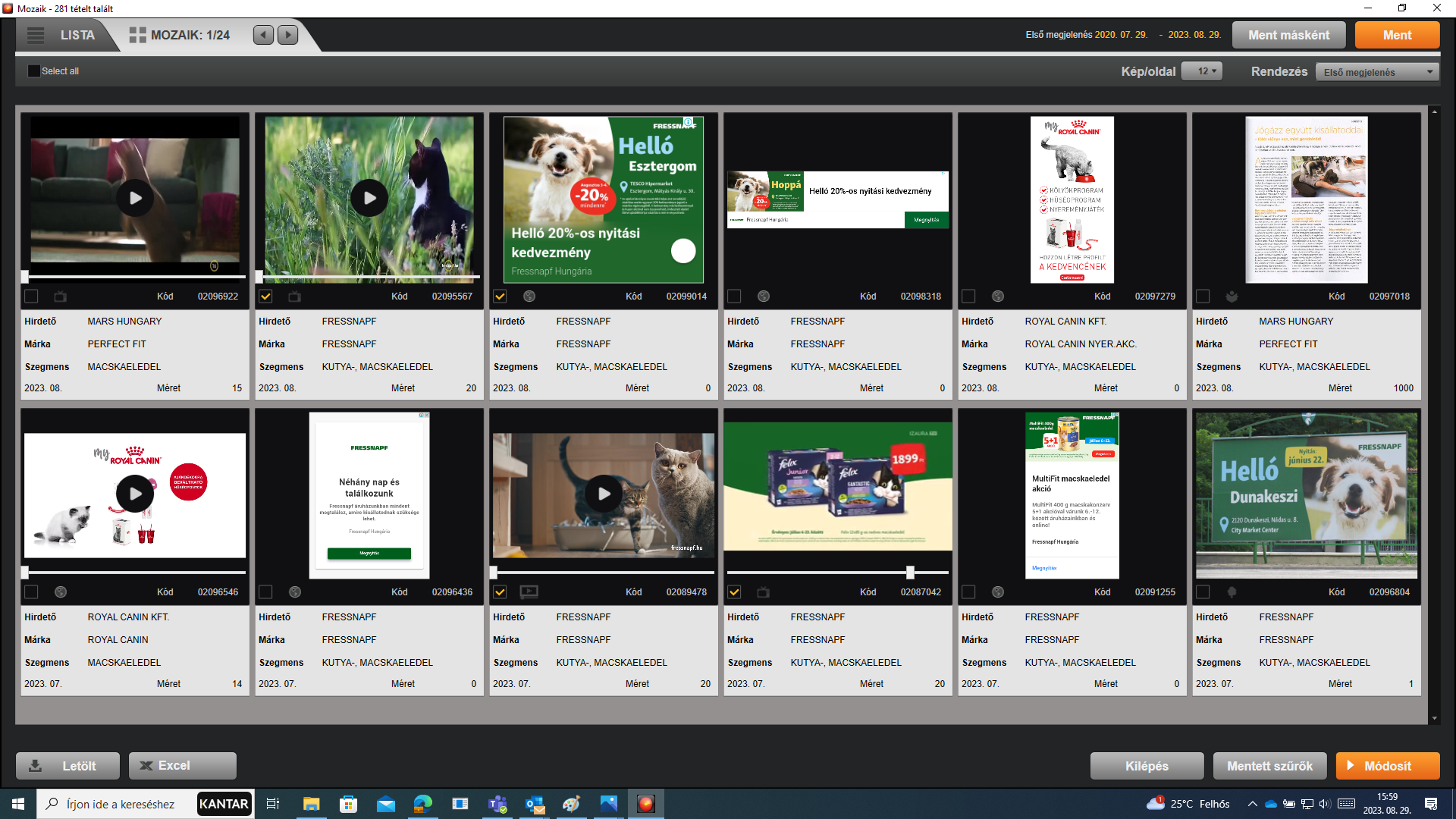This screenshot has height=819, width=1456.
Task: Play the Perfect Fit video 02096922
Action: tap(135, 198)
